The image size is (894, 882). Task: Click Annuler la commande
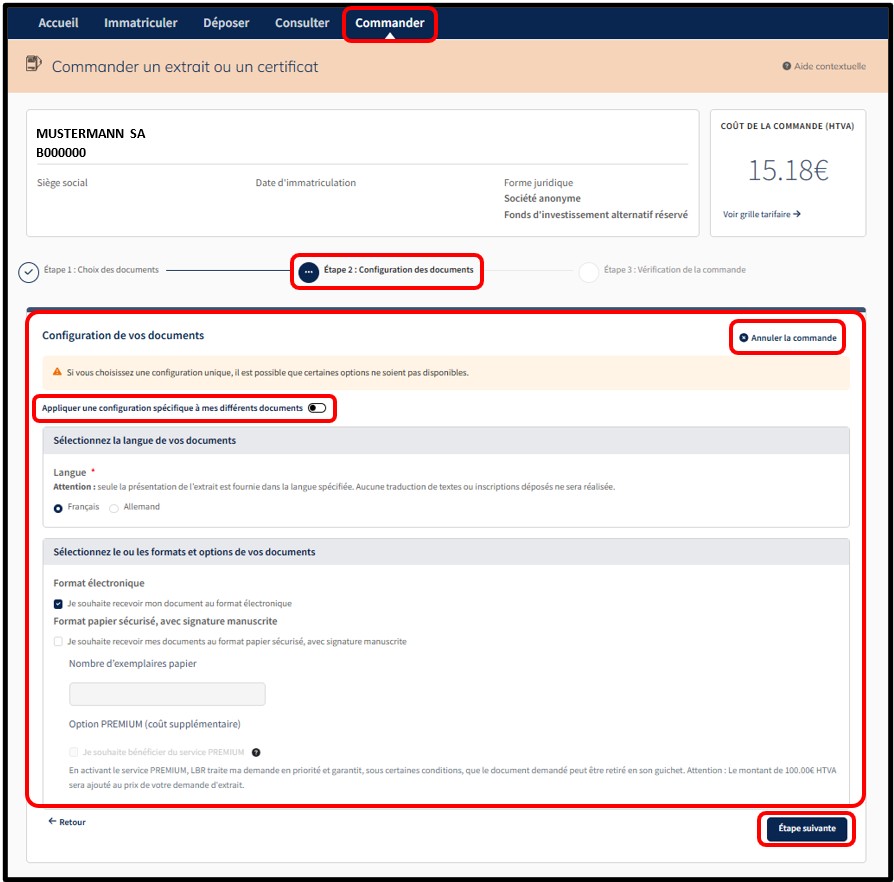tap(788, 338)
